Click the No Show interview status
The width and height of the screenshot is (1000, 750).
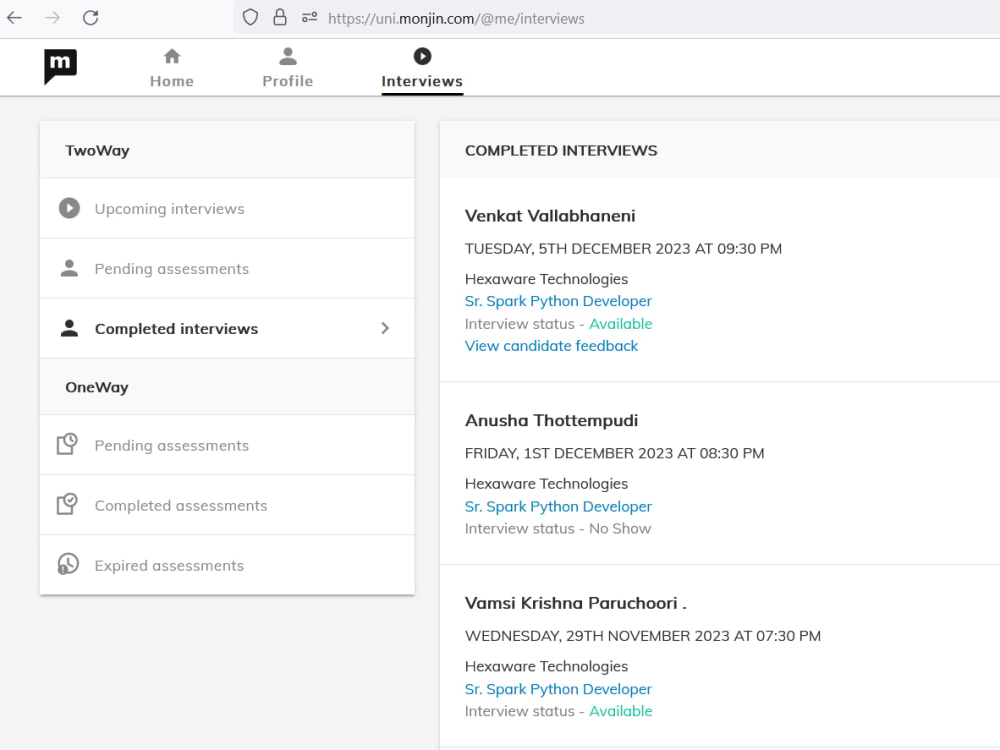tap(620, 529)
